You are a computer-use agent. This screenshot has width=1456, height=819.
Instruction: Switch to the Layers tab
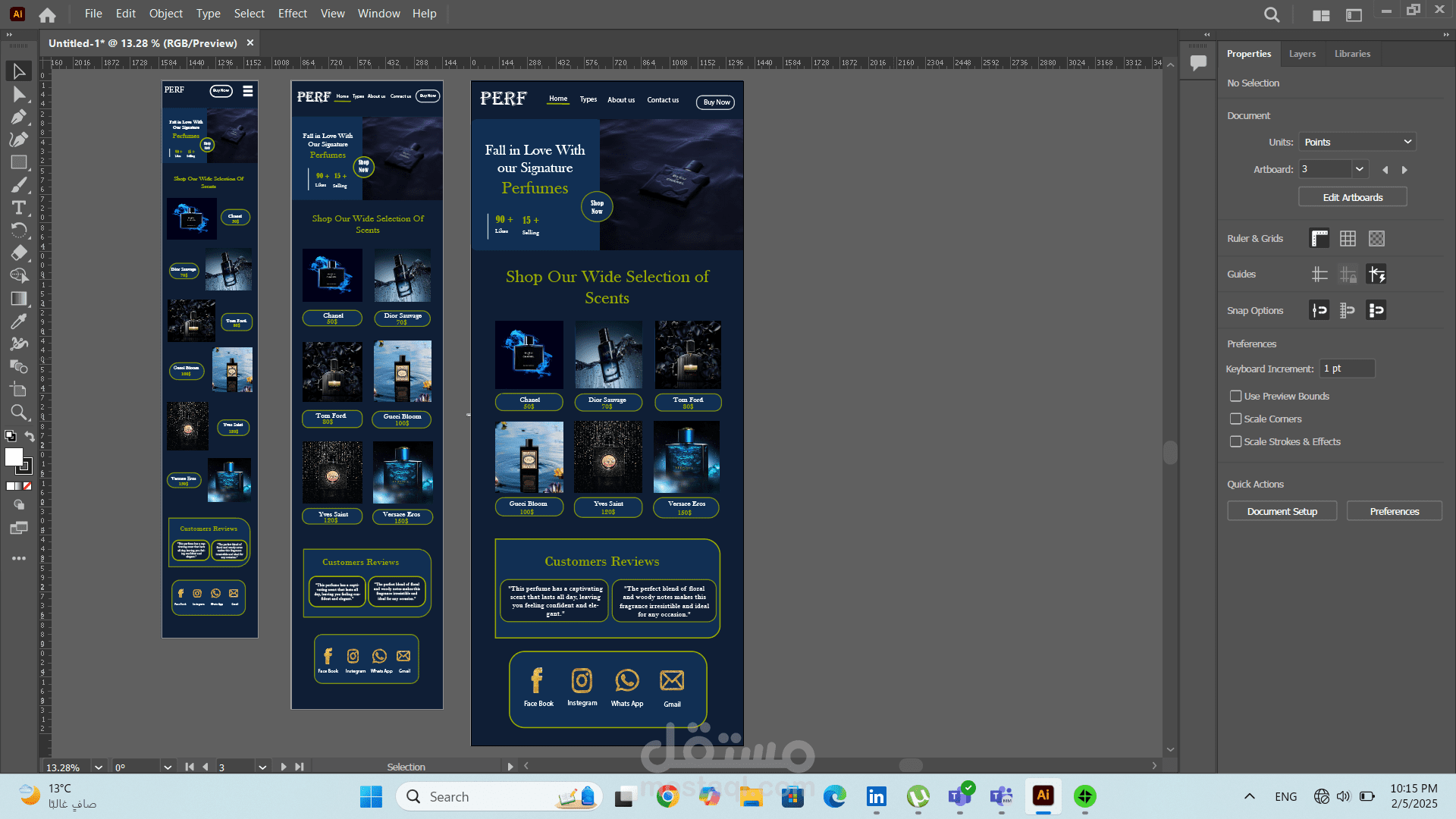(1302, 54)
